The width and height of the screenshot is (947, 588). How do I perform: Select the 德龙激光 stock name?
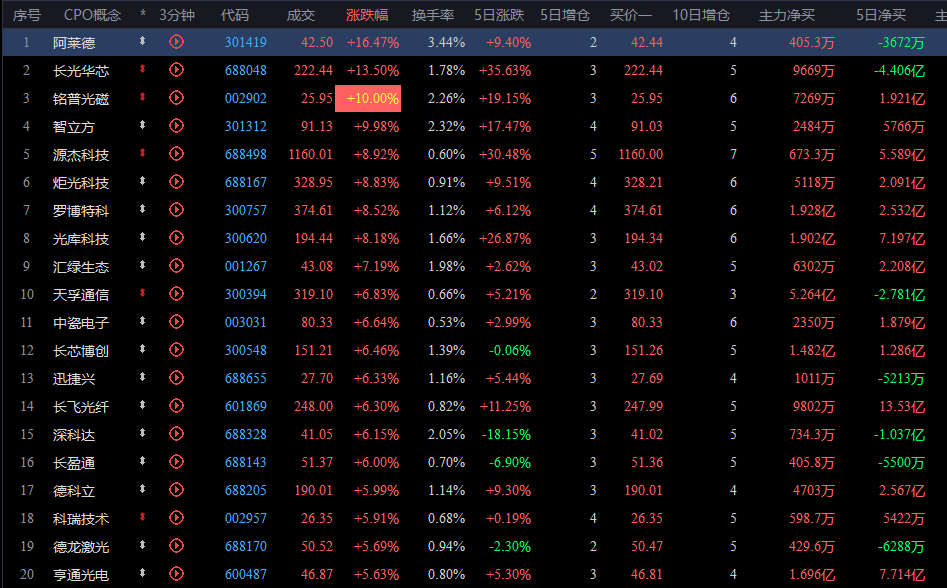click(81, 547)
